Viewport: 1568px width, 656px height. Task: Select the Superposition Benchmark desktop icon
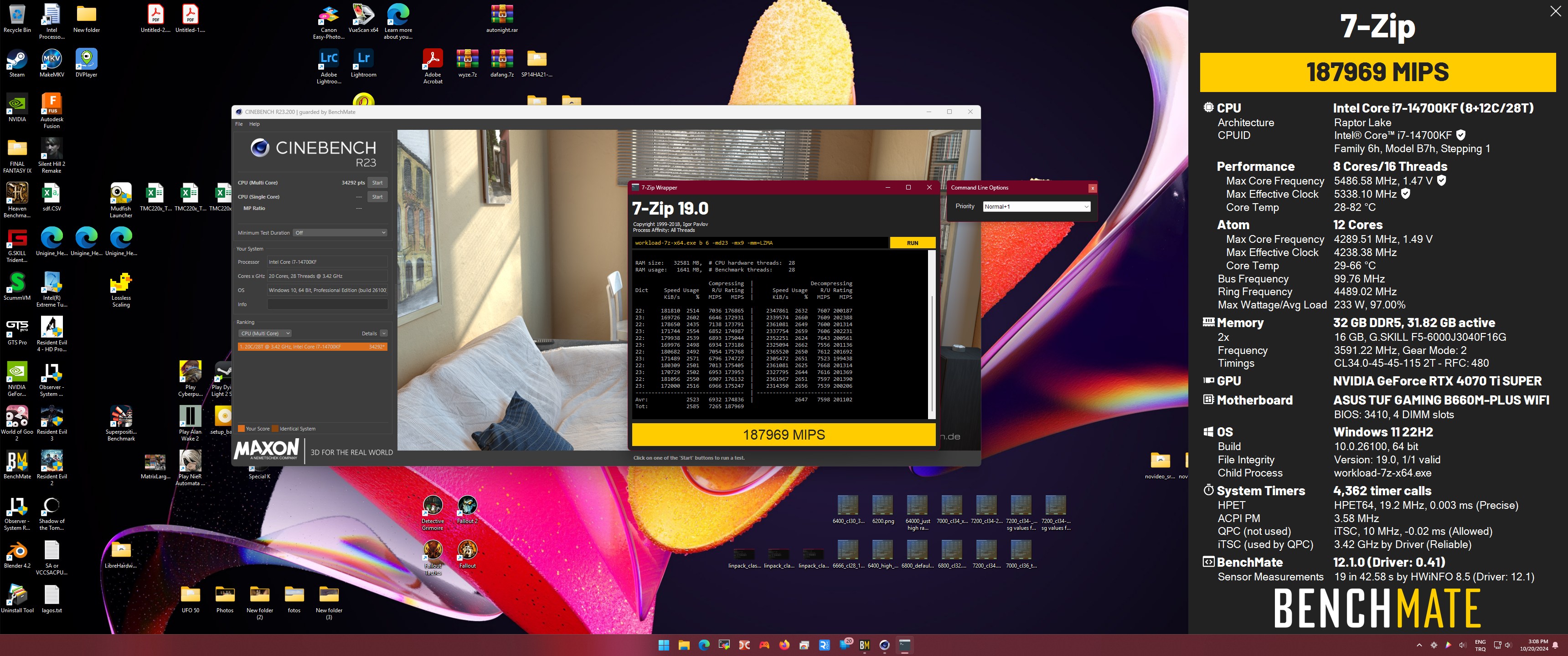121,424
